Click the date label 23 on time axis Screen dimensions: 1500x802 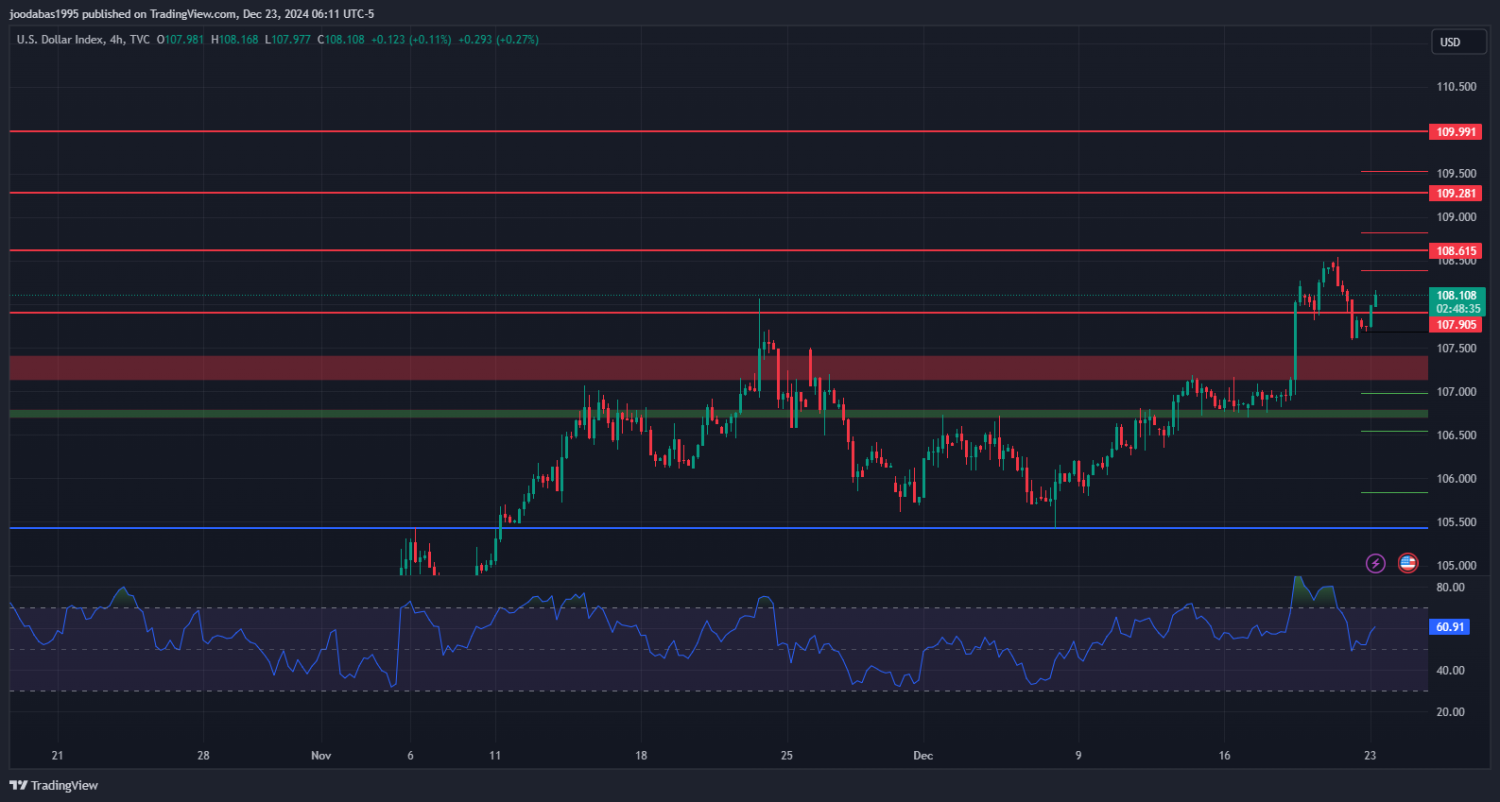coord(1371,755)
